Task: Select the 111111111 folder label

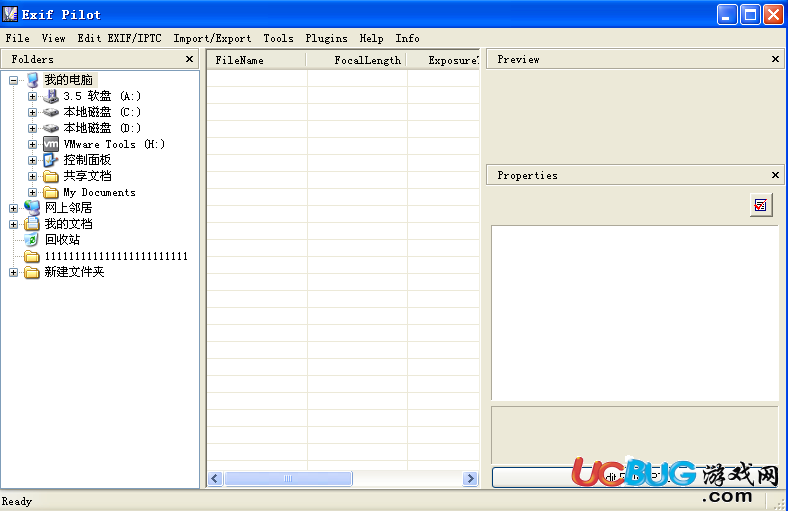Action: point(116,256)
